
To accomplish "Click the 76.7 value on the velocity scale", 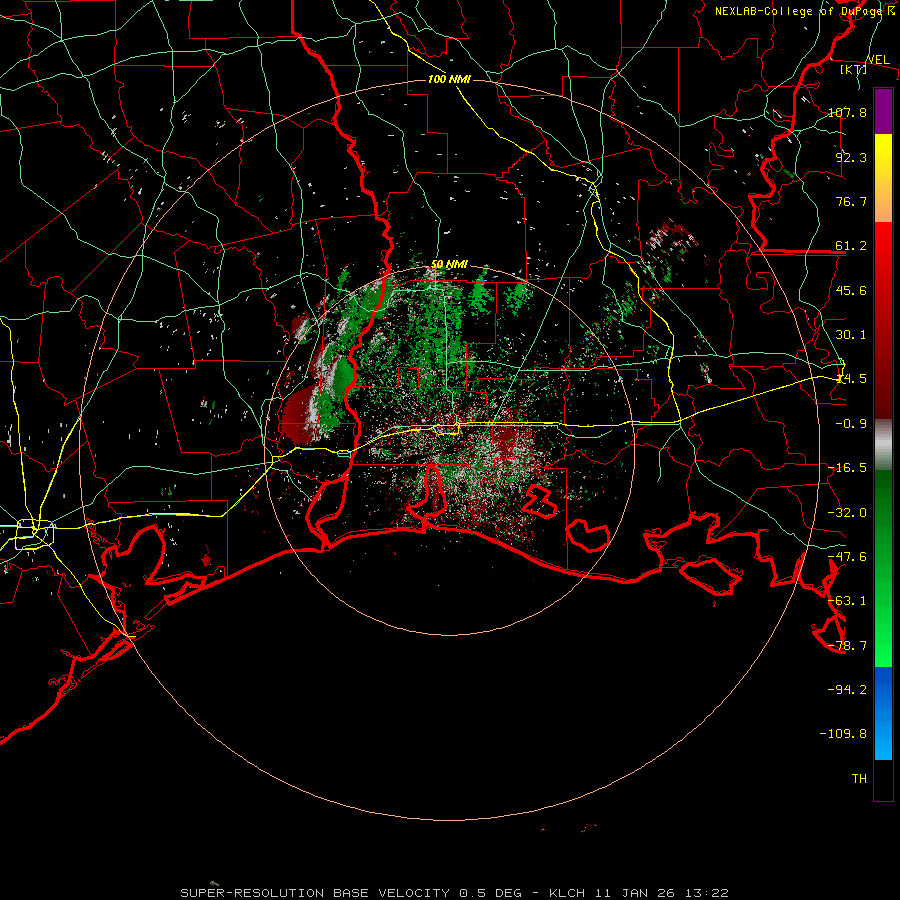I will [x=851, y=201].
